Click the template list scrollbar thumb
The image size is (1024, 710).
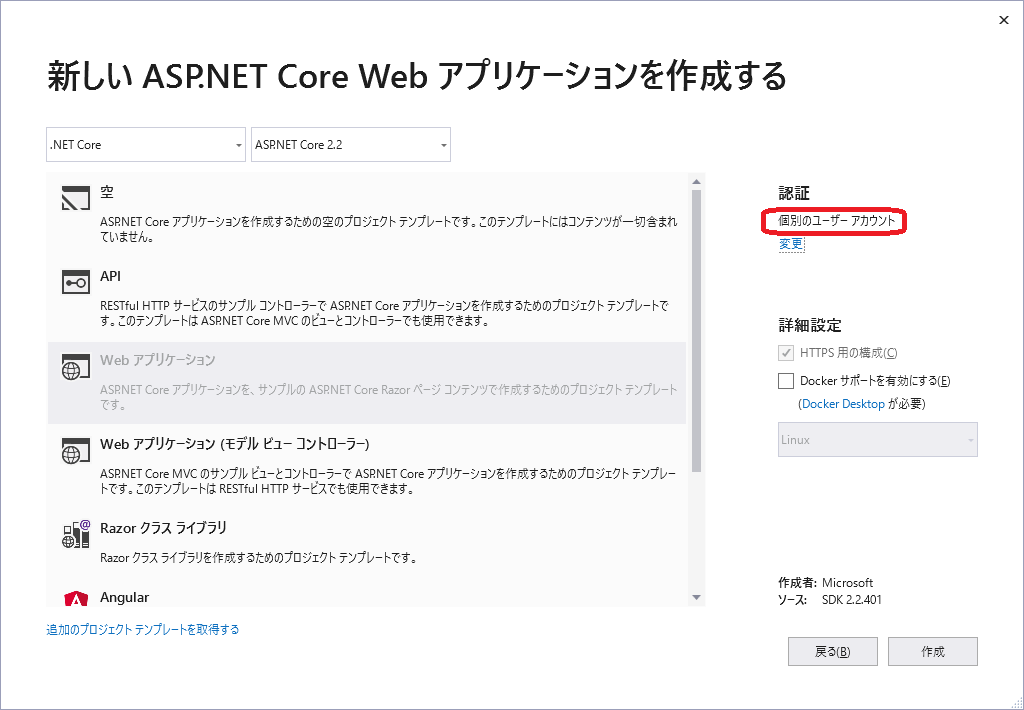(x=696, y=331)
